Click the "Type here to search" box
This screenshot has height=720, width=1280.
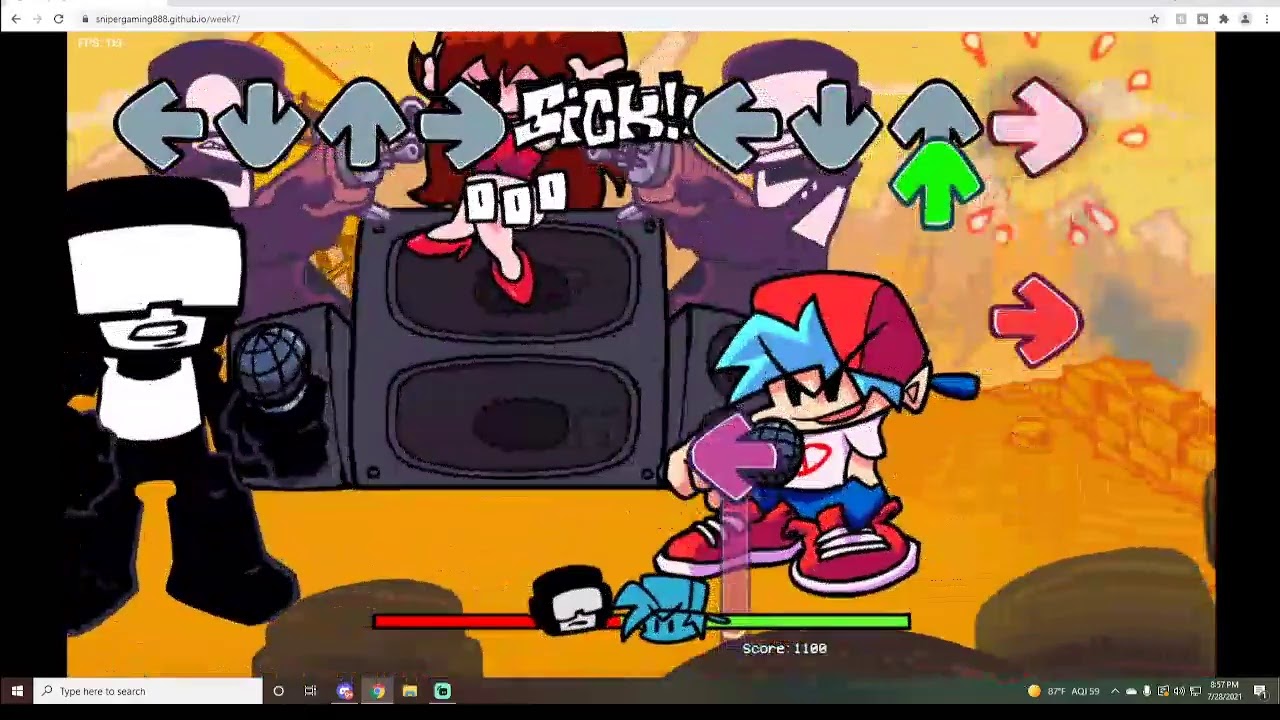148,691
